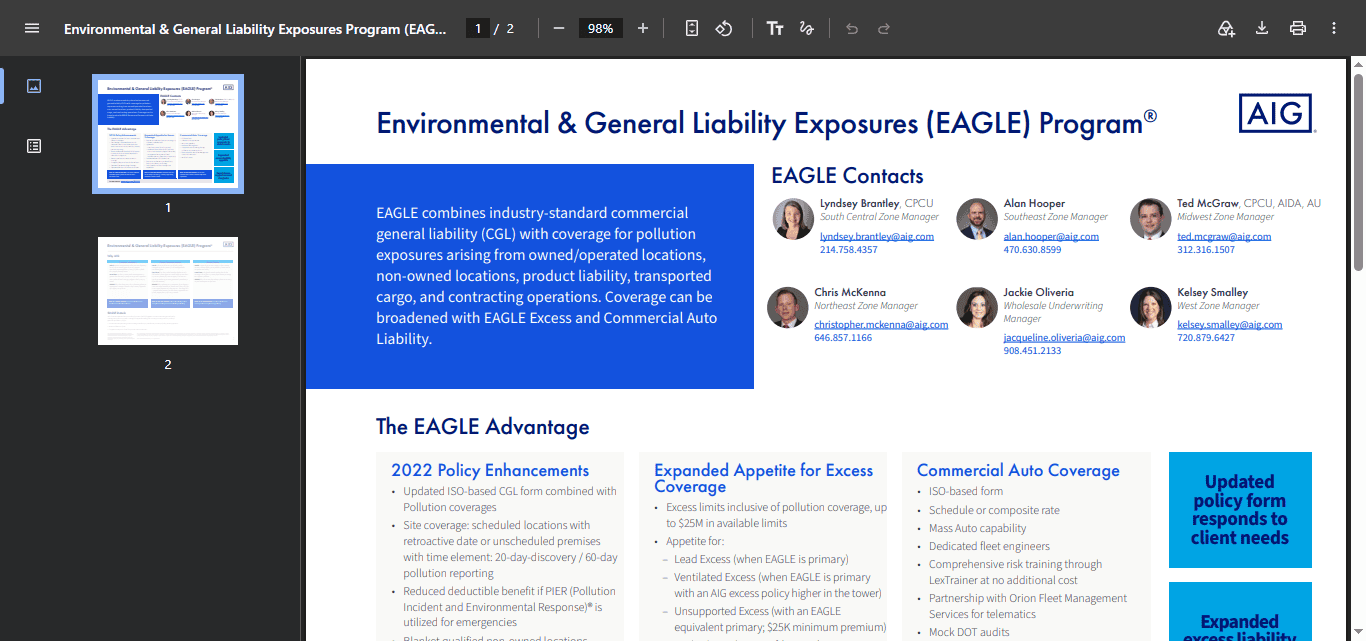Screen dimensions: 1366x641
Task: Click phone number 720.879.6427
Action: (1206, 338)
